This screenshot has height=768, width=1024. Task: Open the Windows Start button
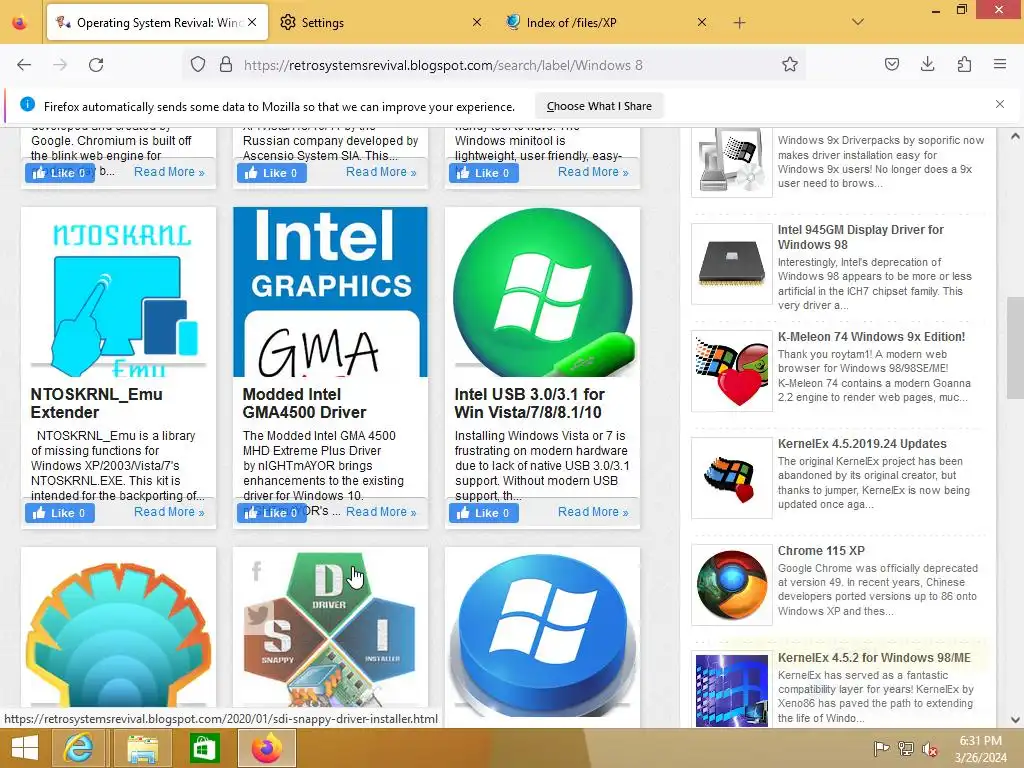click(x=24, y=748)
